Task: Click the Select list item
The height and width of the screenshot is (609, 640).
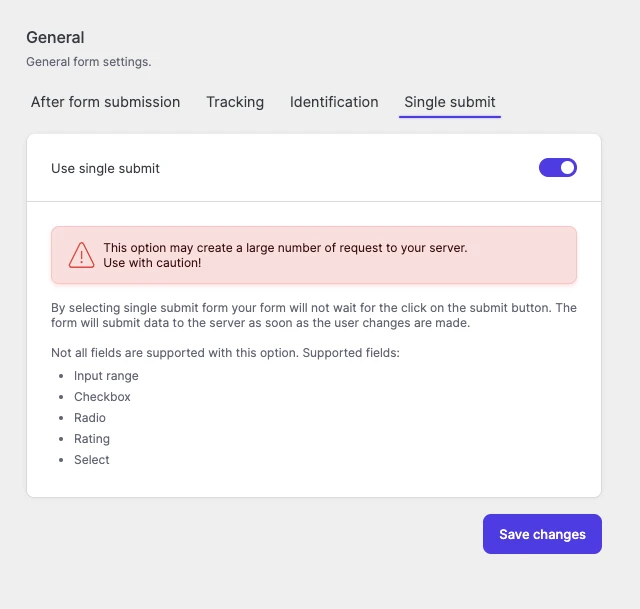Action: pyautogui.click(x=92, y=460)
